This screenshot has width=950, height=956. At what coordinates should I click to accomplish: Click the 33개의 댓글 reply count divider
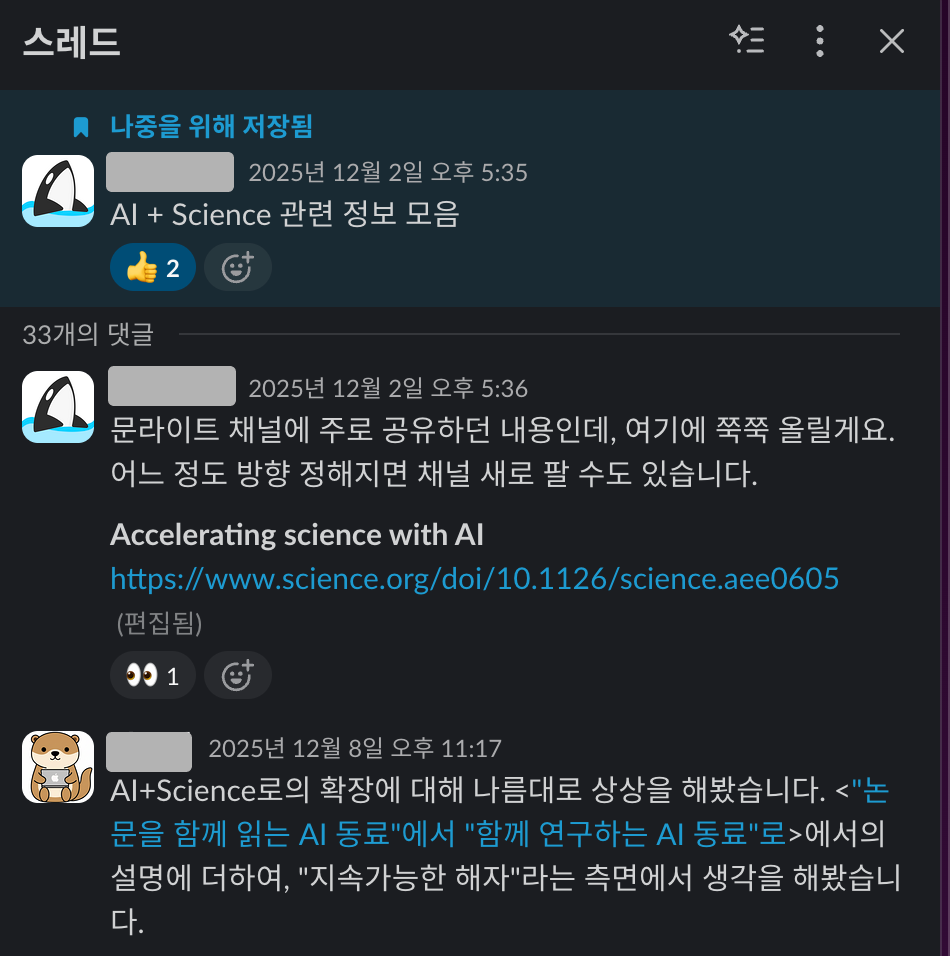click(88, 334)
